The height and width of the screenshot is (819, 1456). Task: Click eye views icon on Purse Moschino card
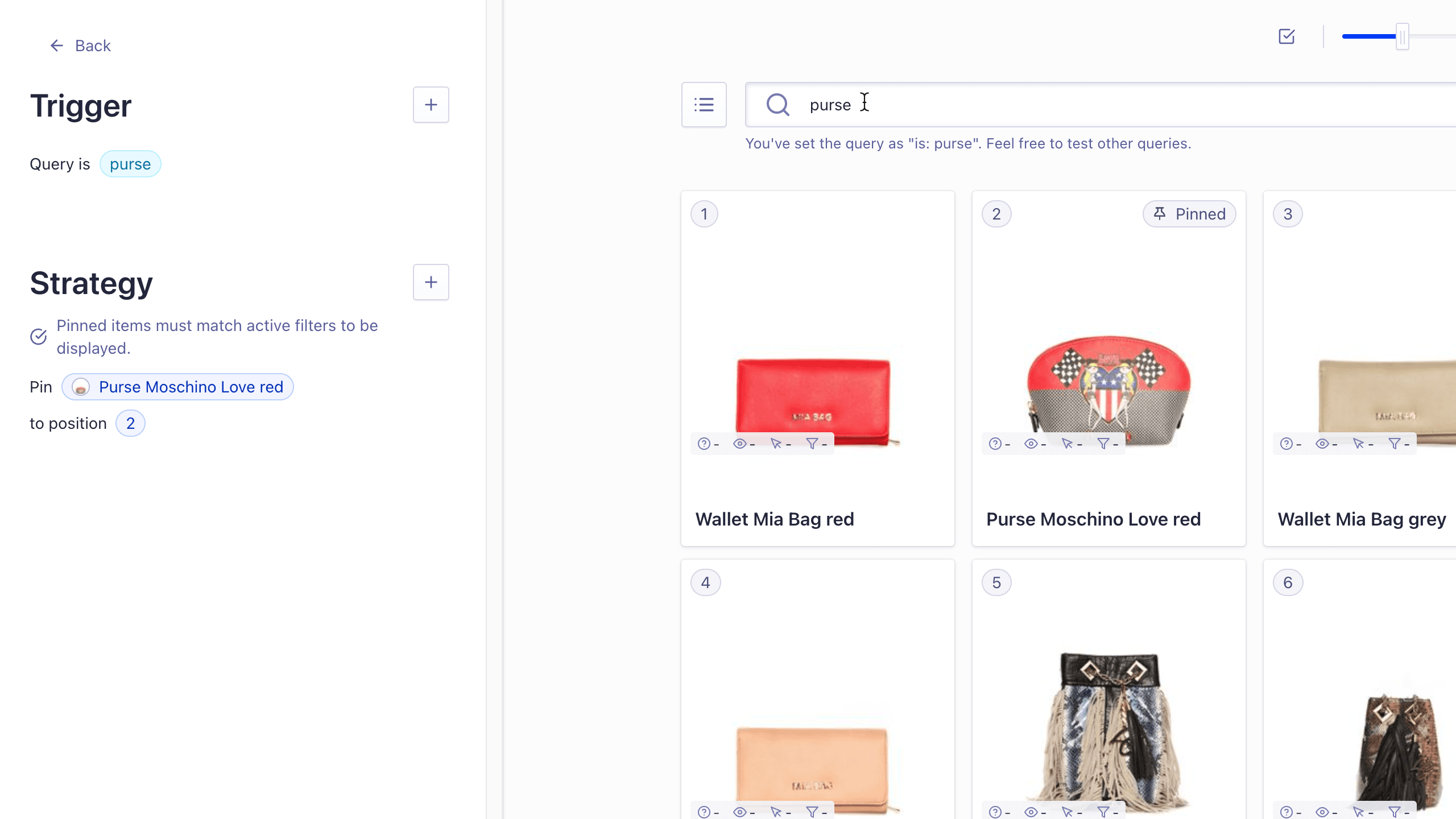pos(1031,444)
